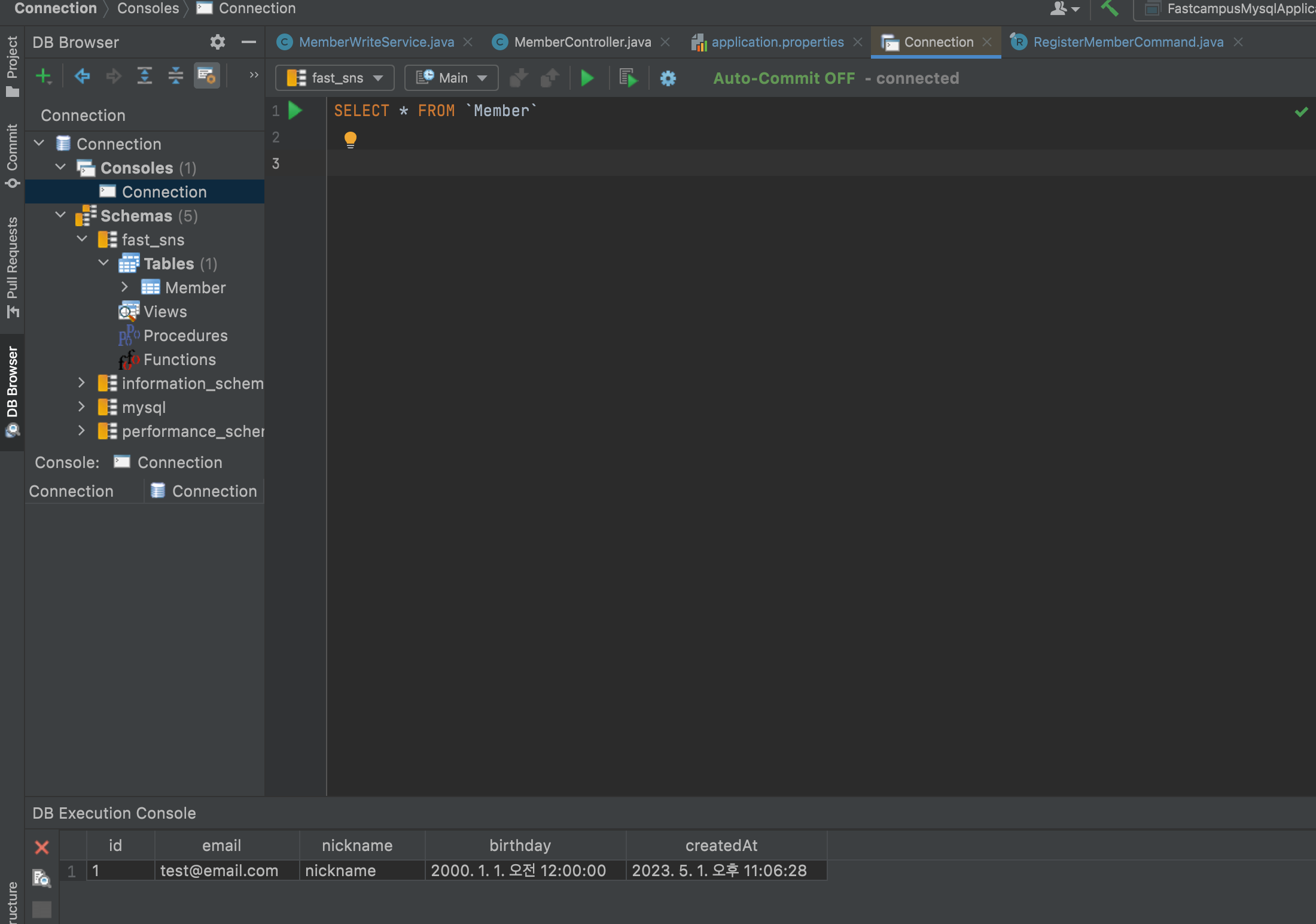Select the test@email.com cell in results
The width and height of the screenshot is (1316, 924).
tap(220, 871)
